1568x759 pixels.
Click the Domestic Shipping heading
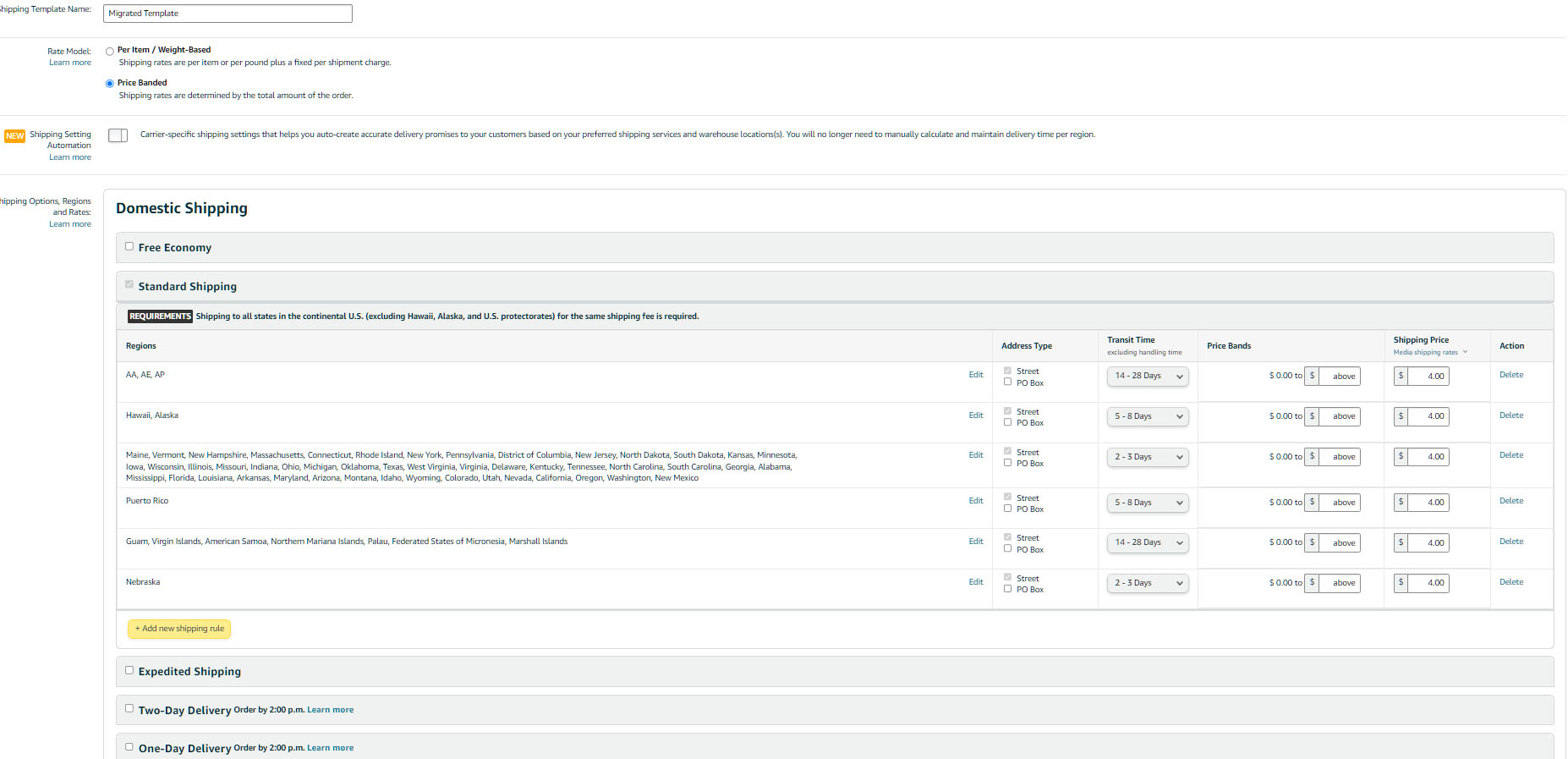182,208
